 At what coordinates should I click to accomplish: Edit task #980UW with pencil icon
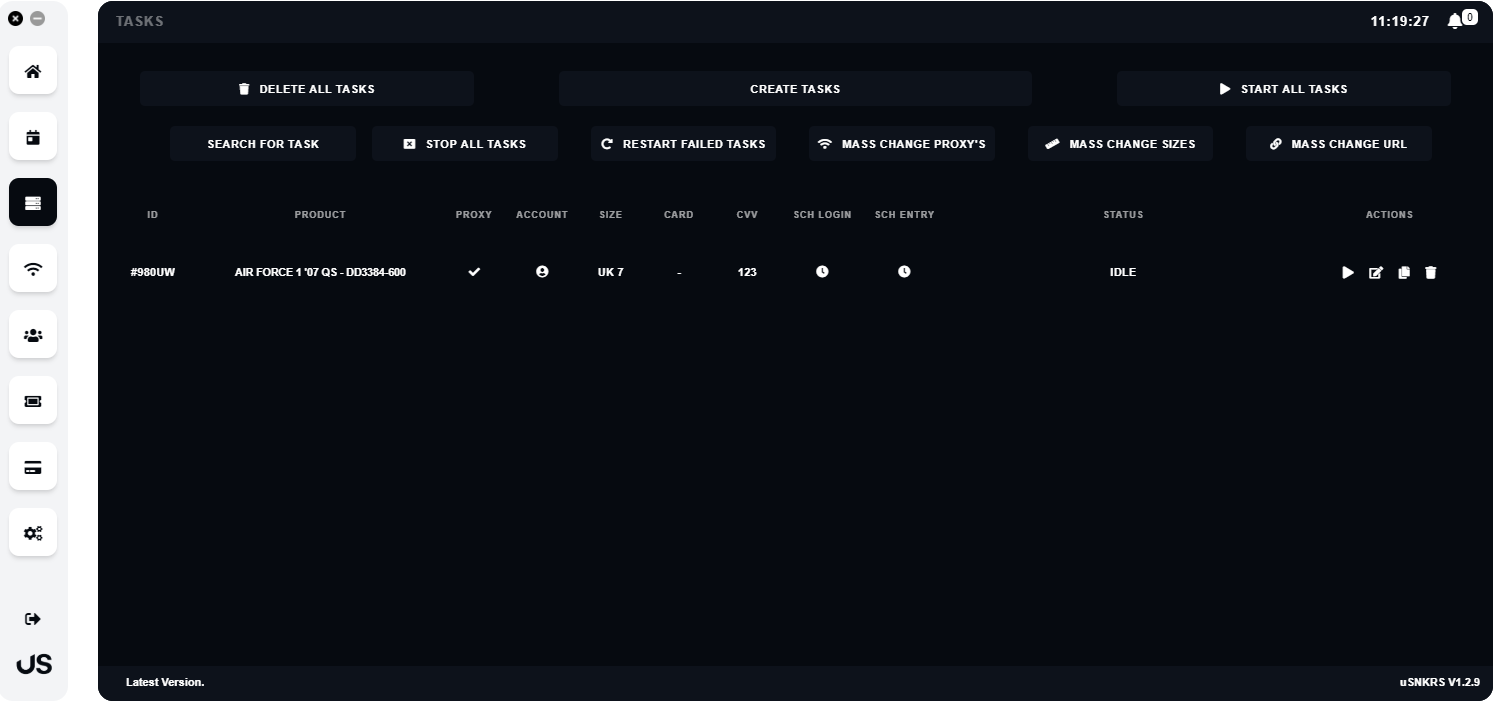pyautogui.click(x=1376, y=272)
